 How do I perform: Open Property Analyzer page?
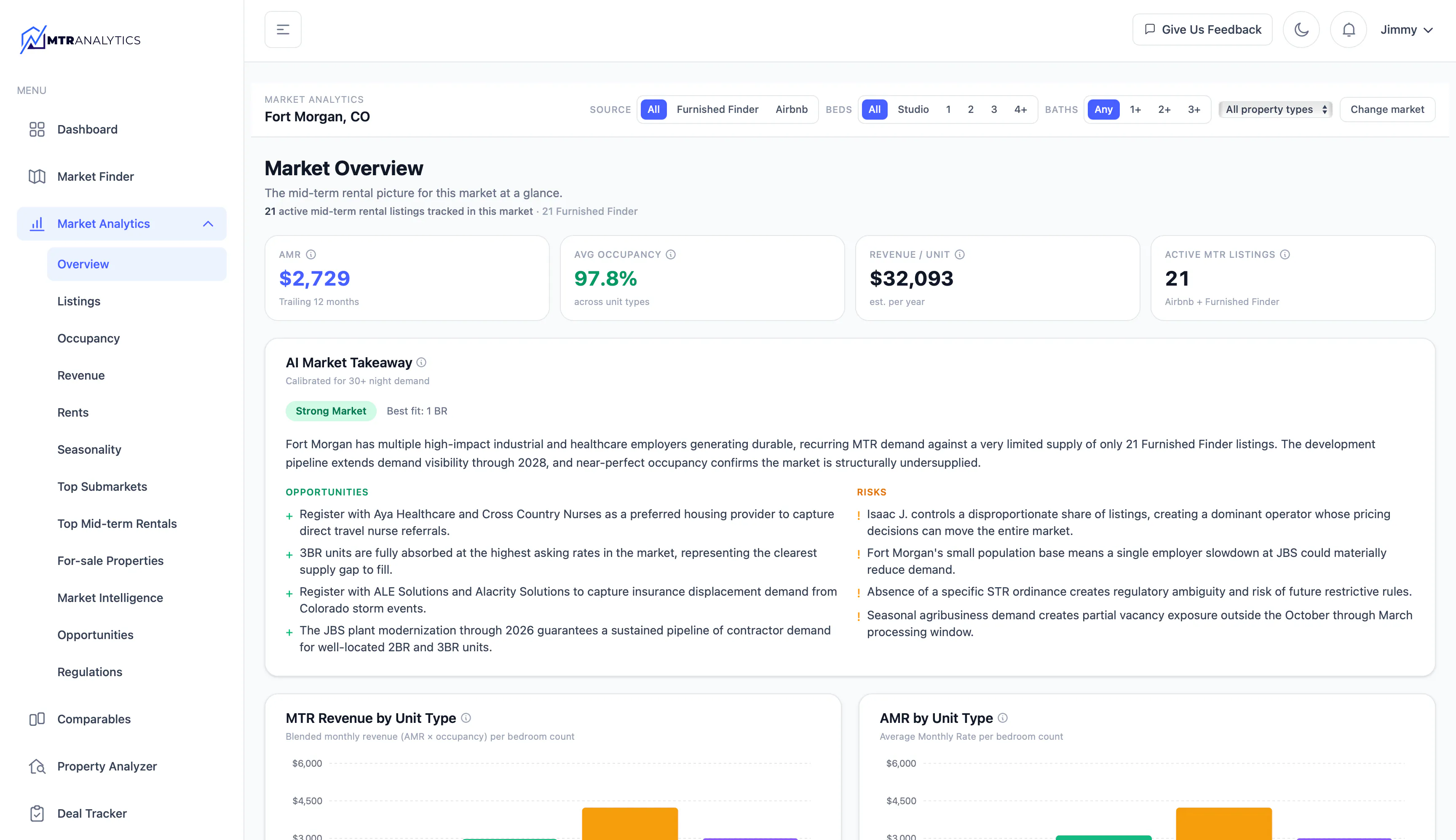(x=122, y=766)
